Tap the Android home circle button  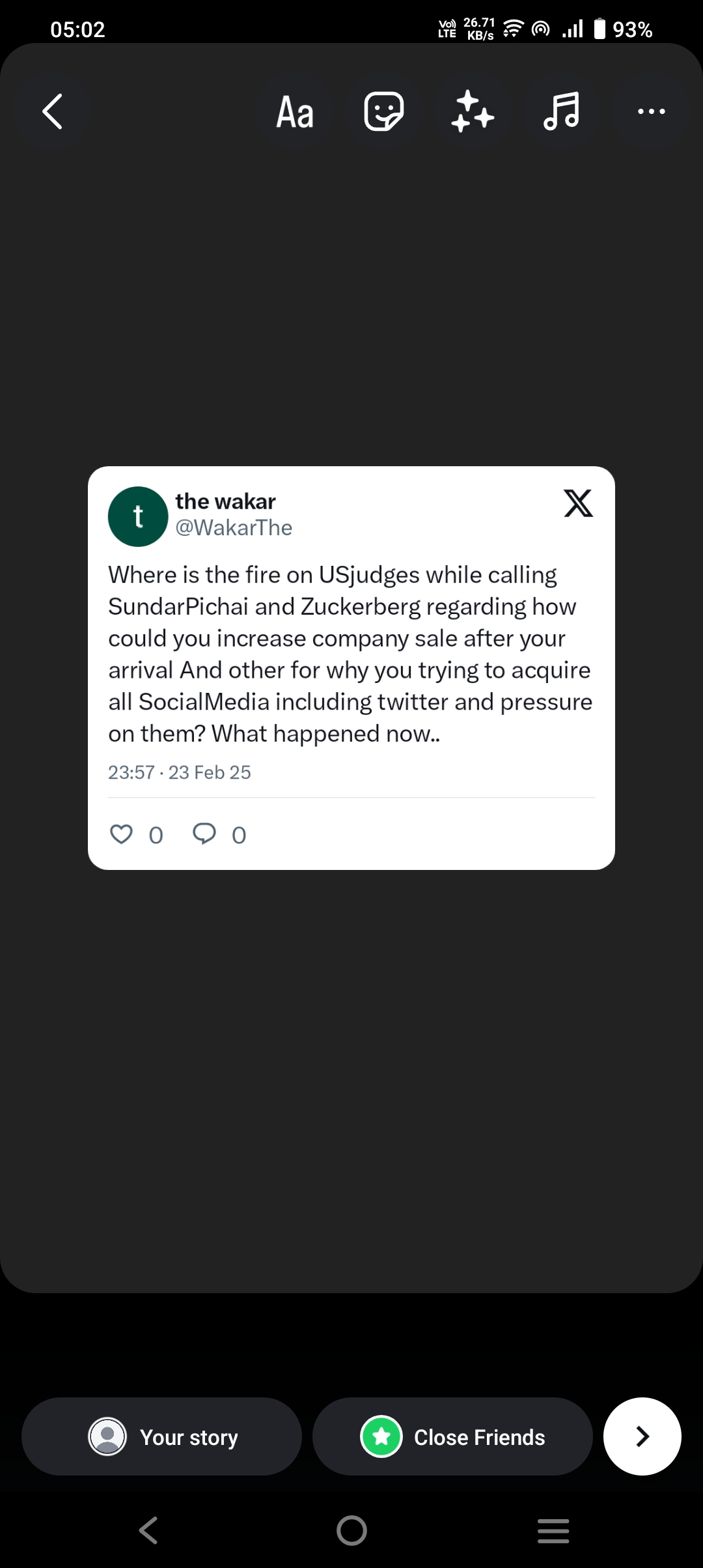[351, 1530]
